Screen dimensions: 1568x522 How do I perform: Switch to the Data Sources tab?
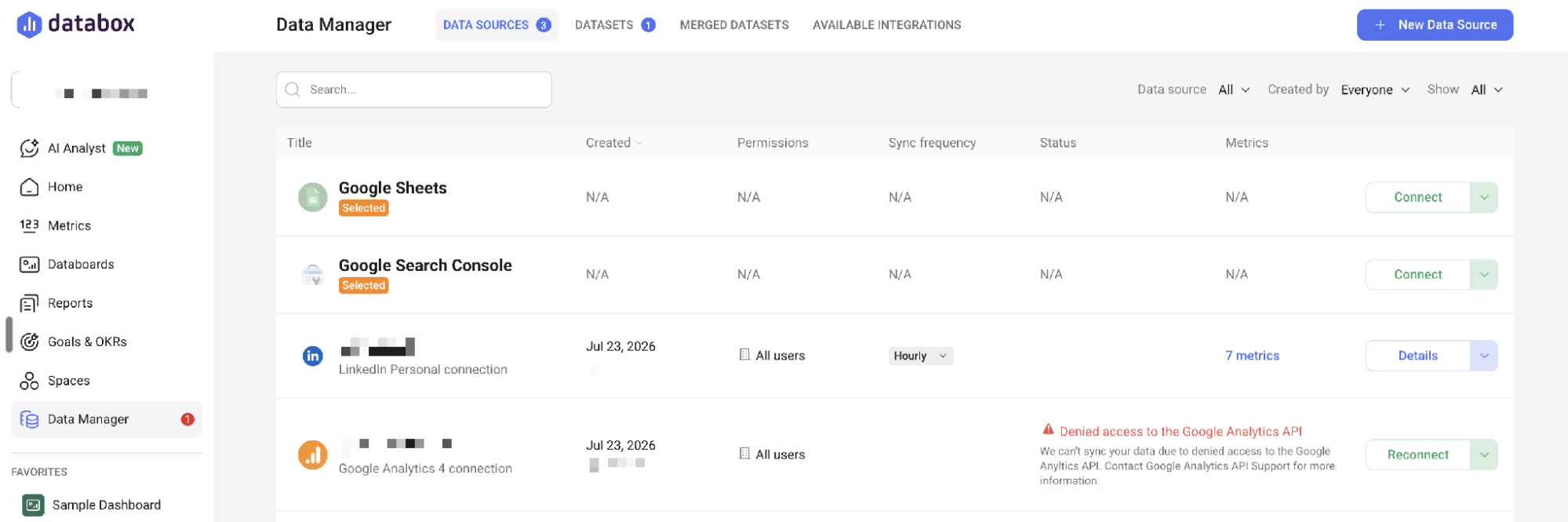tap(497, 25)
